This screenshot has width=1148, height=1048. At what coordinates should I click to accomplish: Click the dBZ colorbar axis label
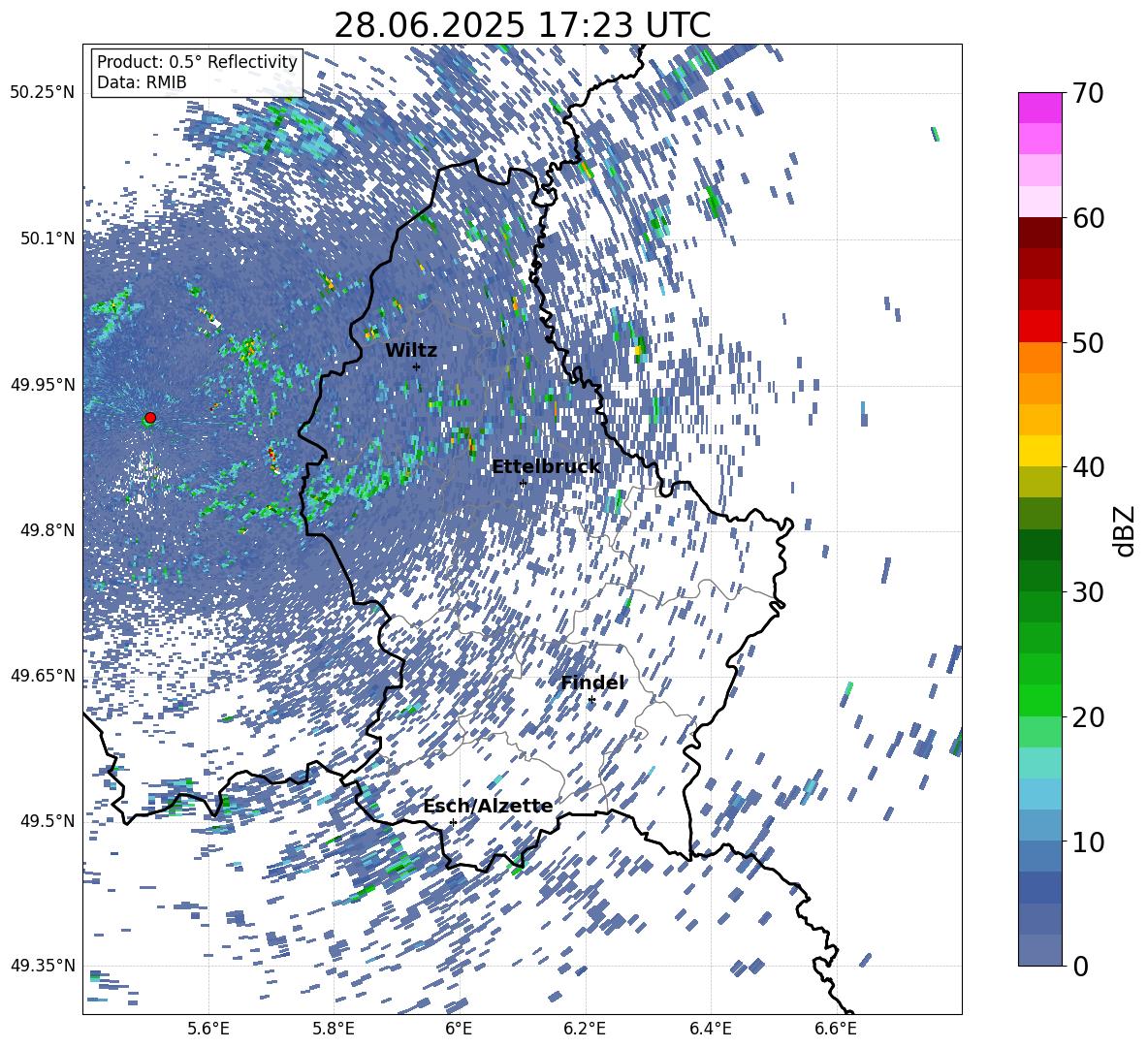click(1125, 530)
